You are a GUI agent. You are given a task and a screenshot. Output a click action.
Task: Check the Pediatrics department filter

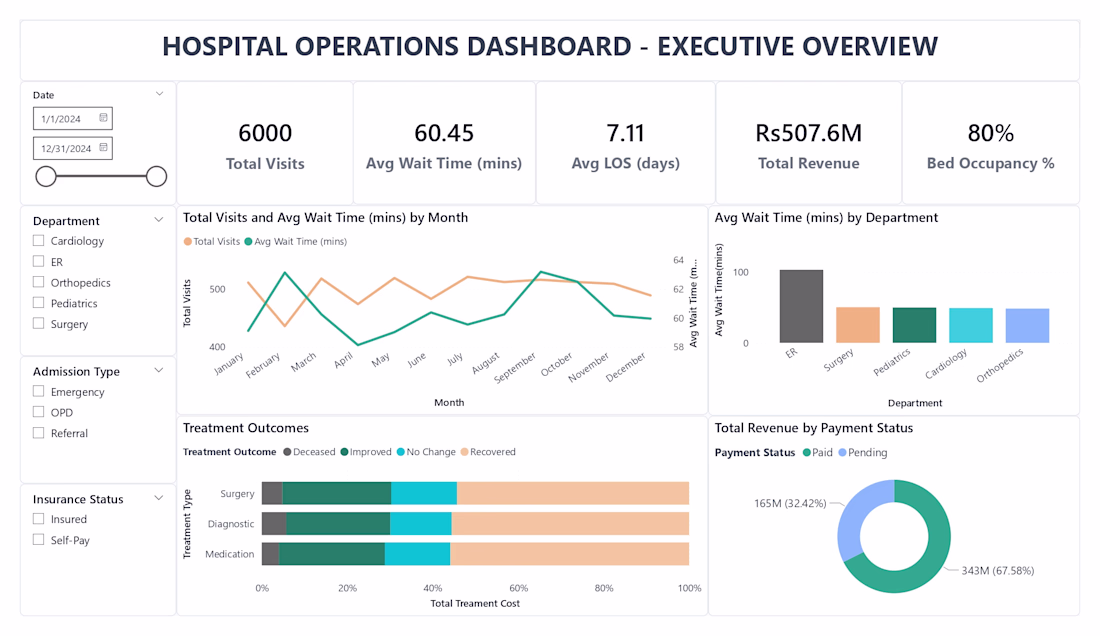coord(39,303)
